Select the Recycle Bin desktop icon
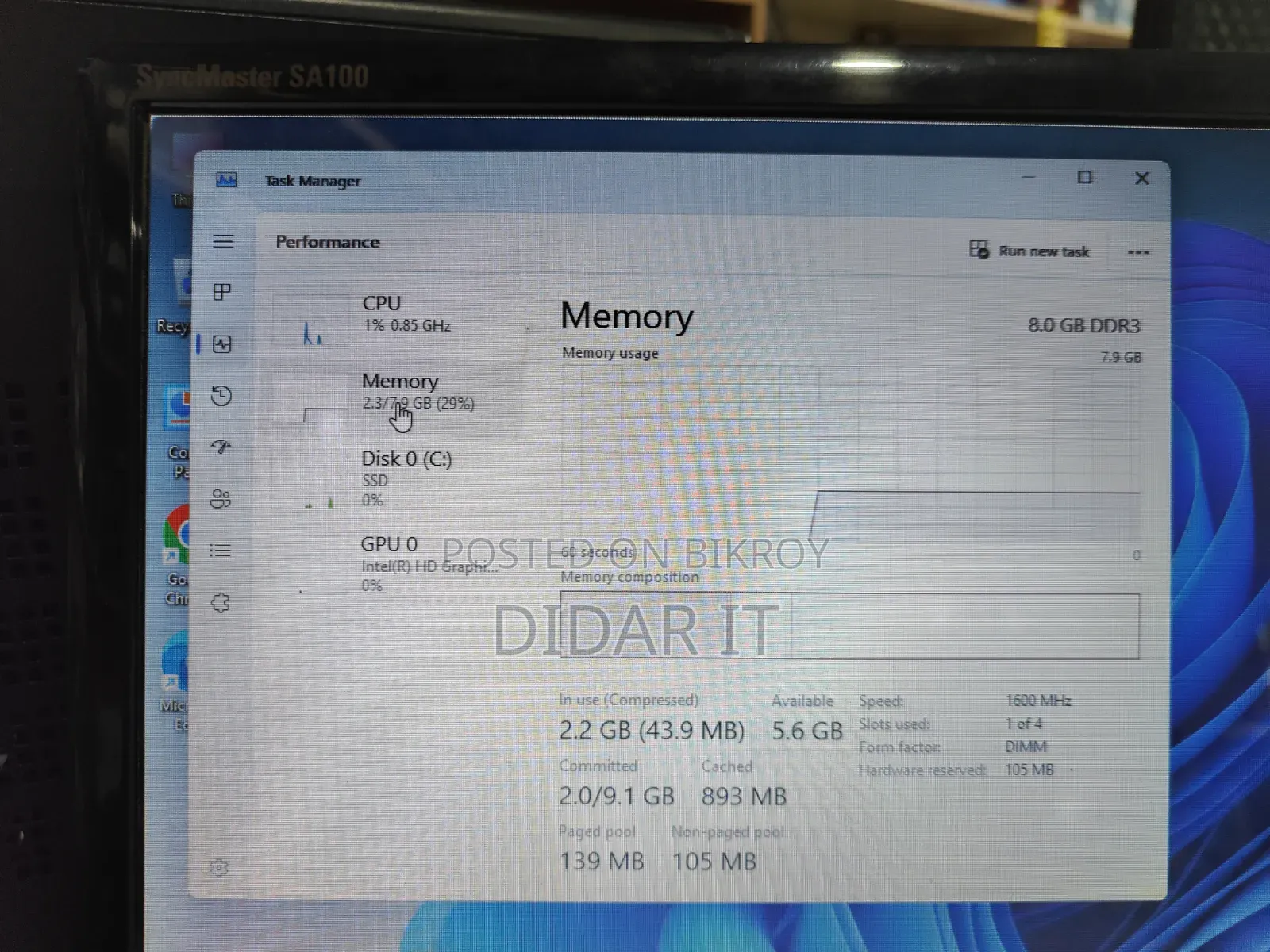This screenshot has height=952, width=1270. pyautogui.click(x=175, y=295)
